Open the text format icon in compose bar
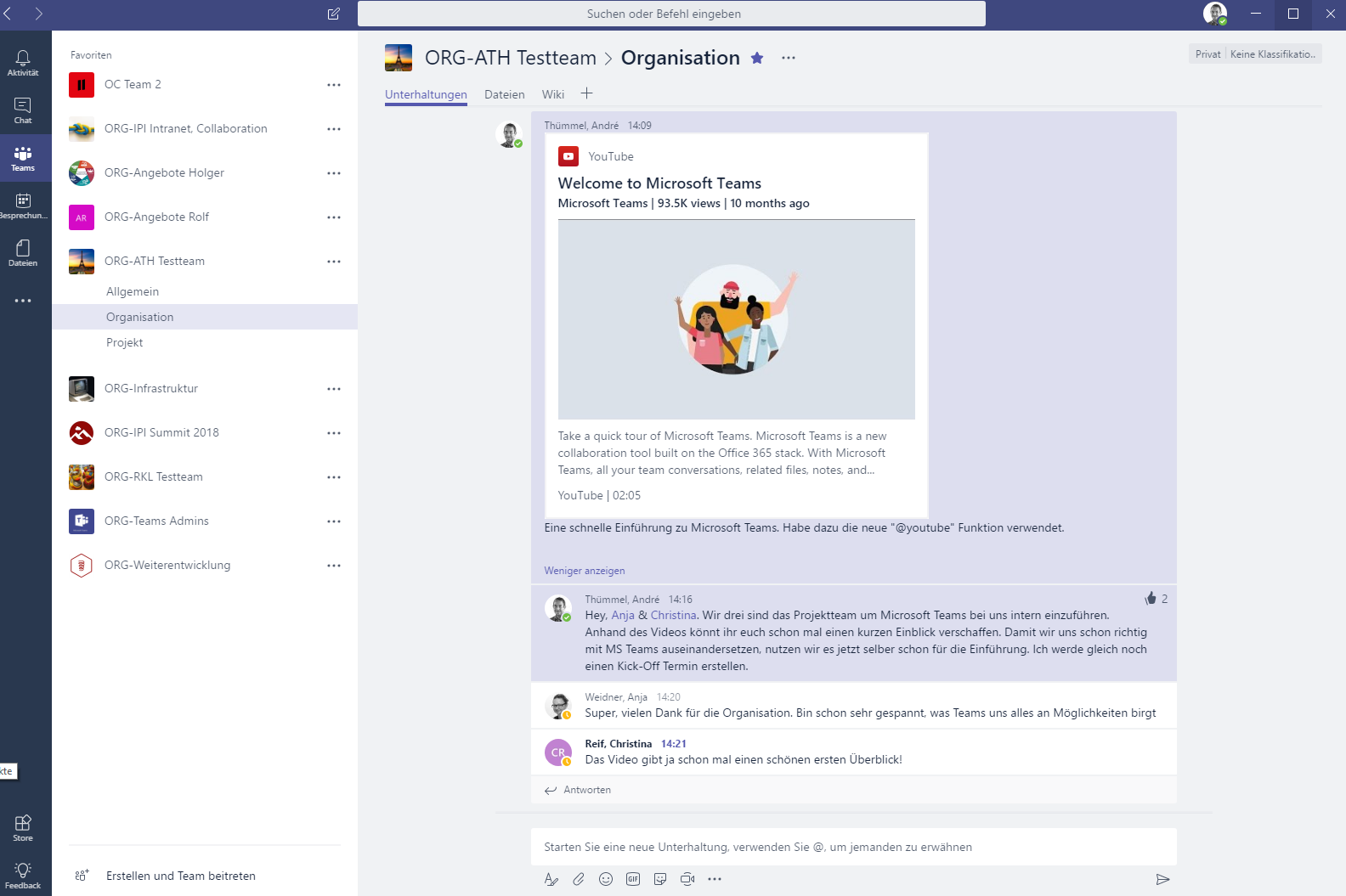 (551, 879)
